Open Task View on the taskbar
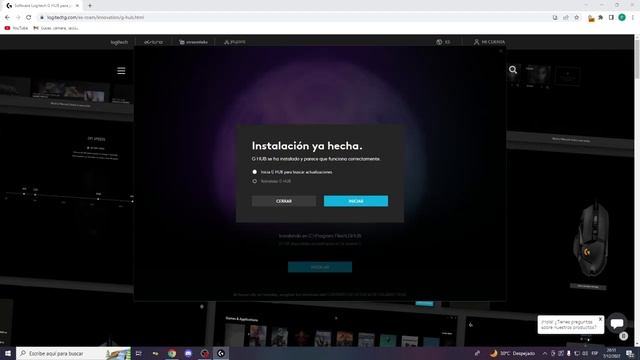Viewport: 640px width, 360px height. tap(139, 353)
